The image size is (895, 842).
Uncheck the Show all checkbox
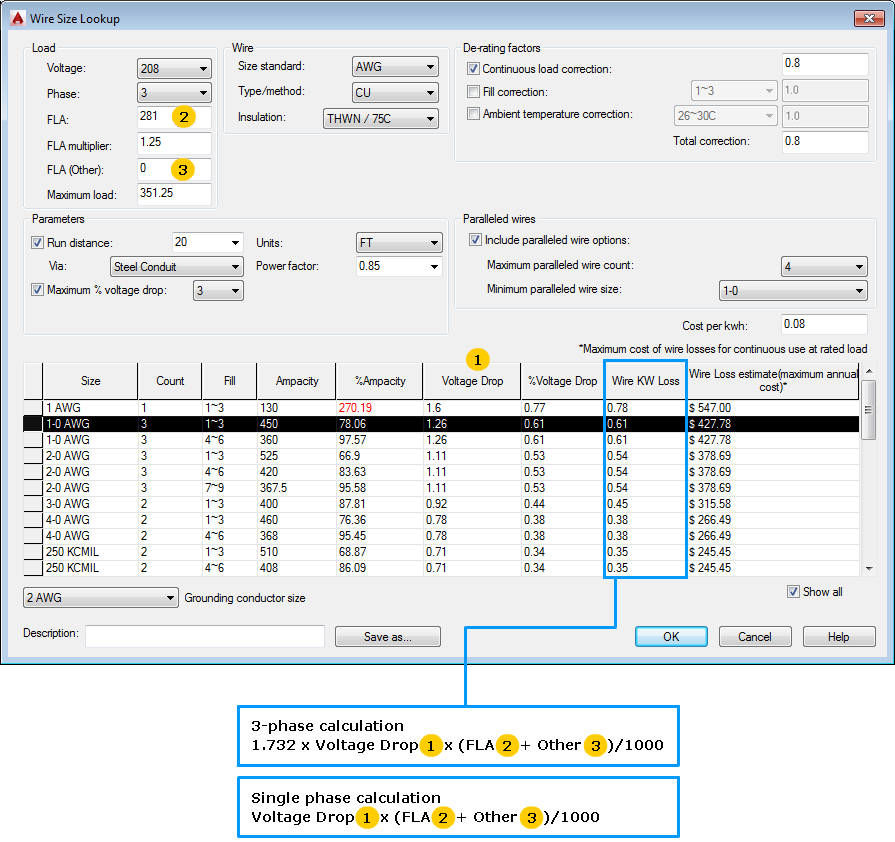(793, 591)
